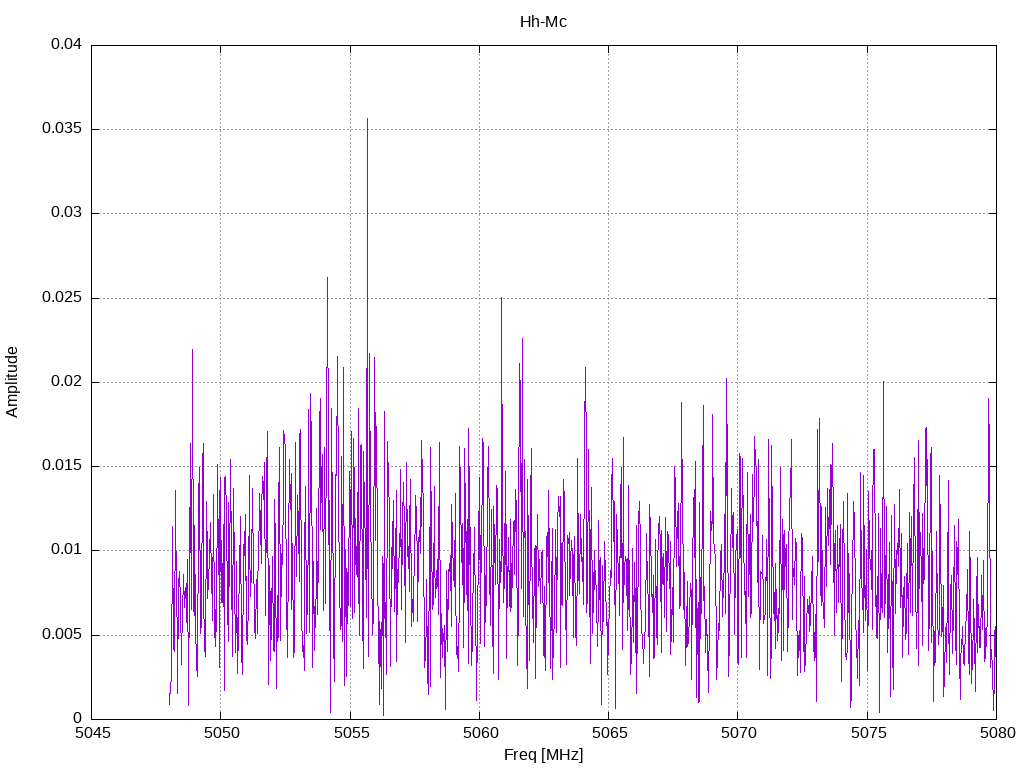The image size is (1024, 768).
Task: Click the 5045 x-axis tick label
Action: point(91,733)
